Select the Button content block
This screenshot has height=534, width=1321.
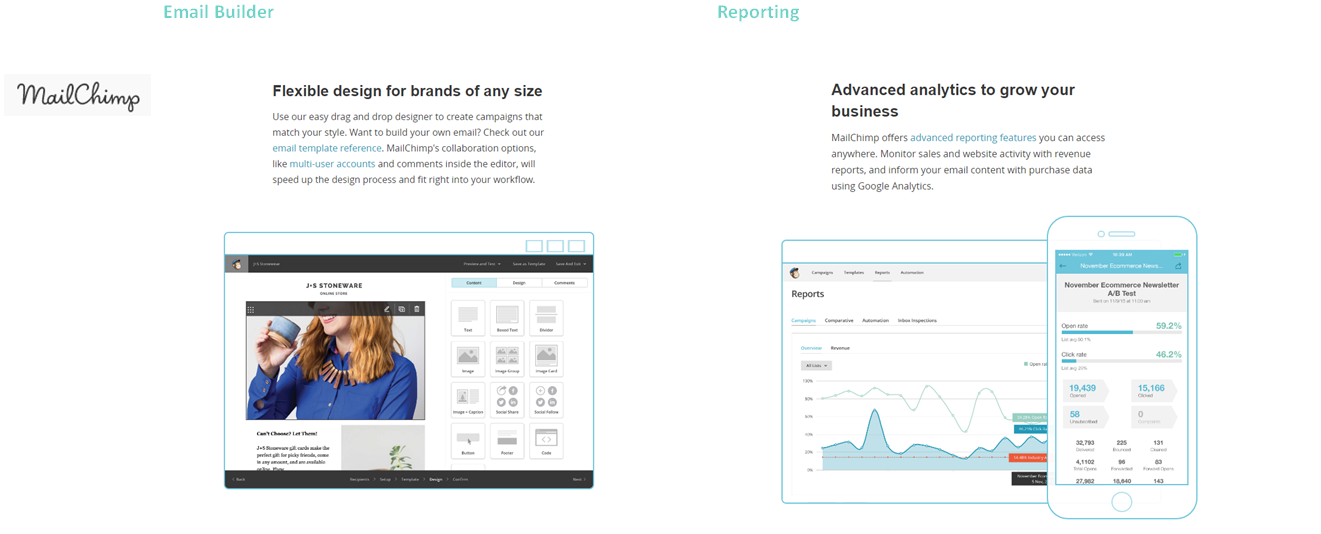tap(467, 441)
